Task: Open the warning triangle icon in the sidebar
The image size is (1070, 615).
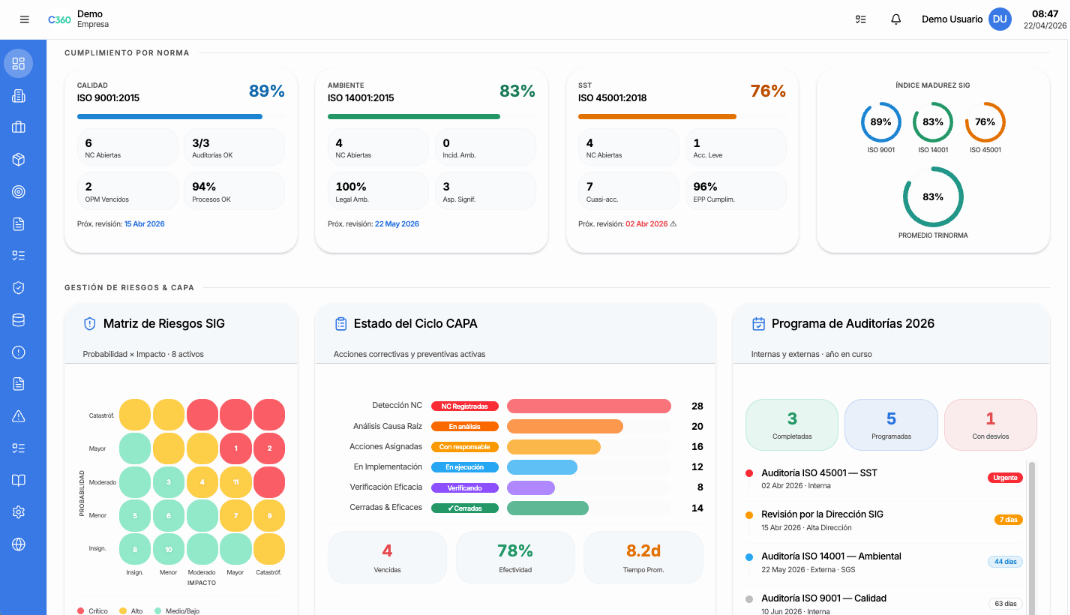Action: [18, 416]
